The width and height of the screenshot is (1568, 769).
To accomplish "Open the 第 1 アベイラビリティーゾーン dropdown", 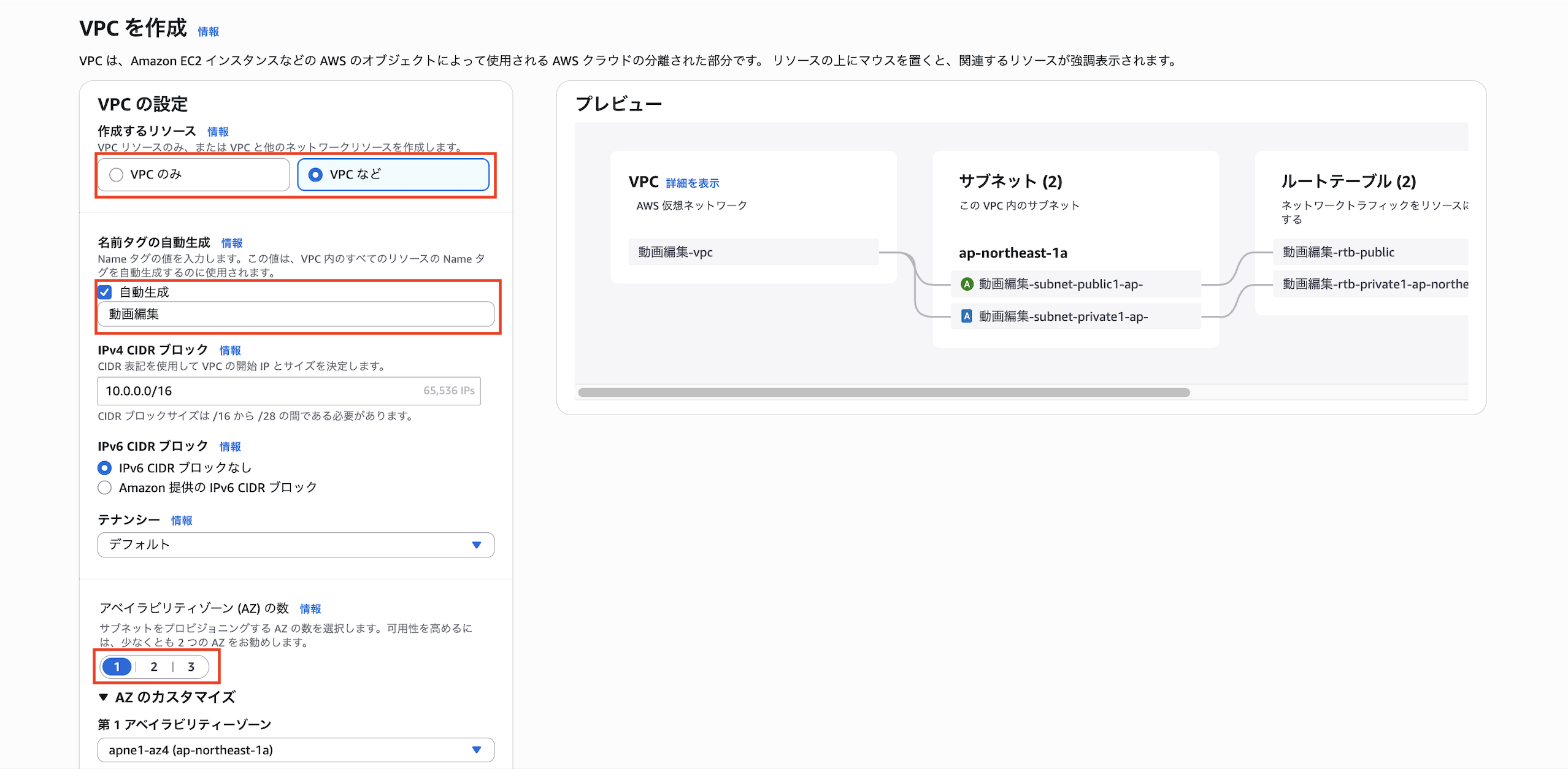I will click(295, 749).
